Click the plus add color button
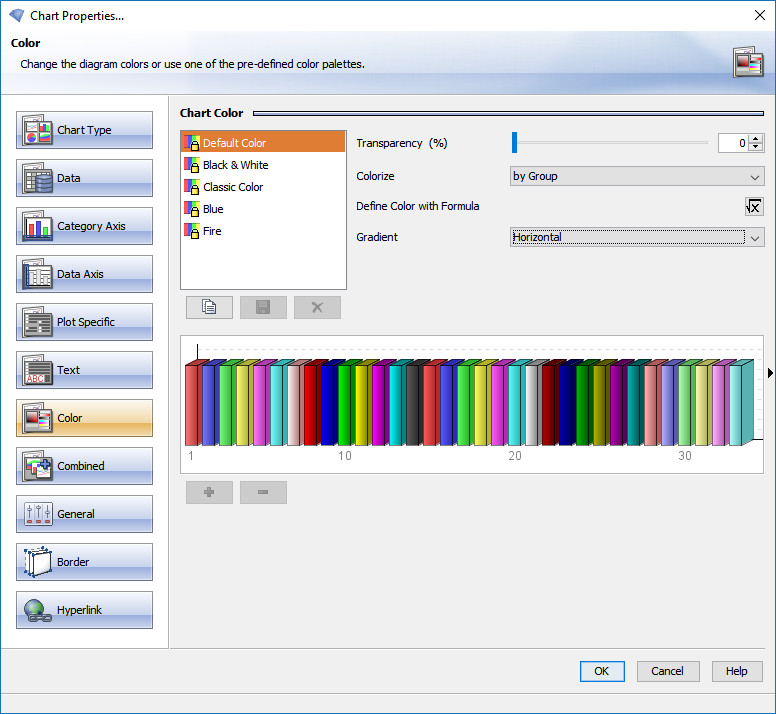776x714 pixels. [209, 492]
